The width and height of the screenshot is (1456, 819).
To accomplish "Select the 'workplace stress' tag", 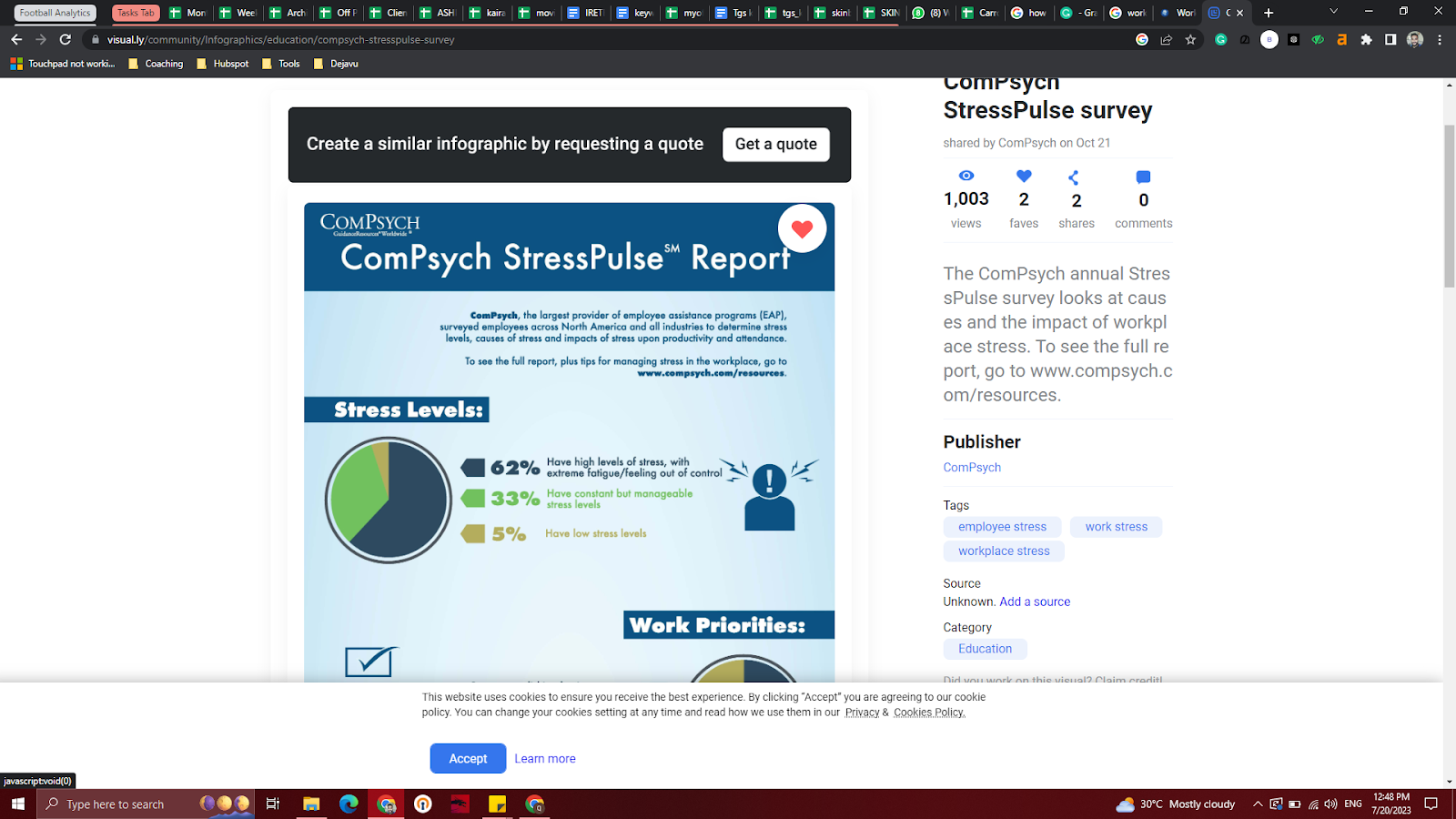I will coord(1004,551).
